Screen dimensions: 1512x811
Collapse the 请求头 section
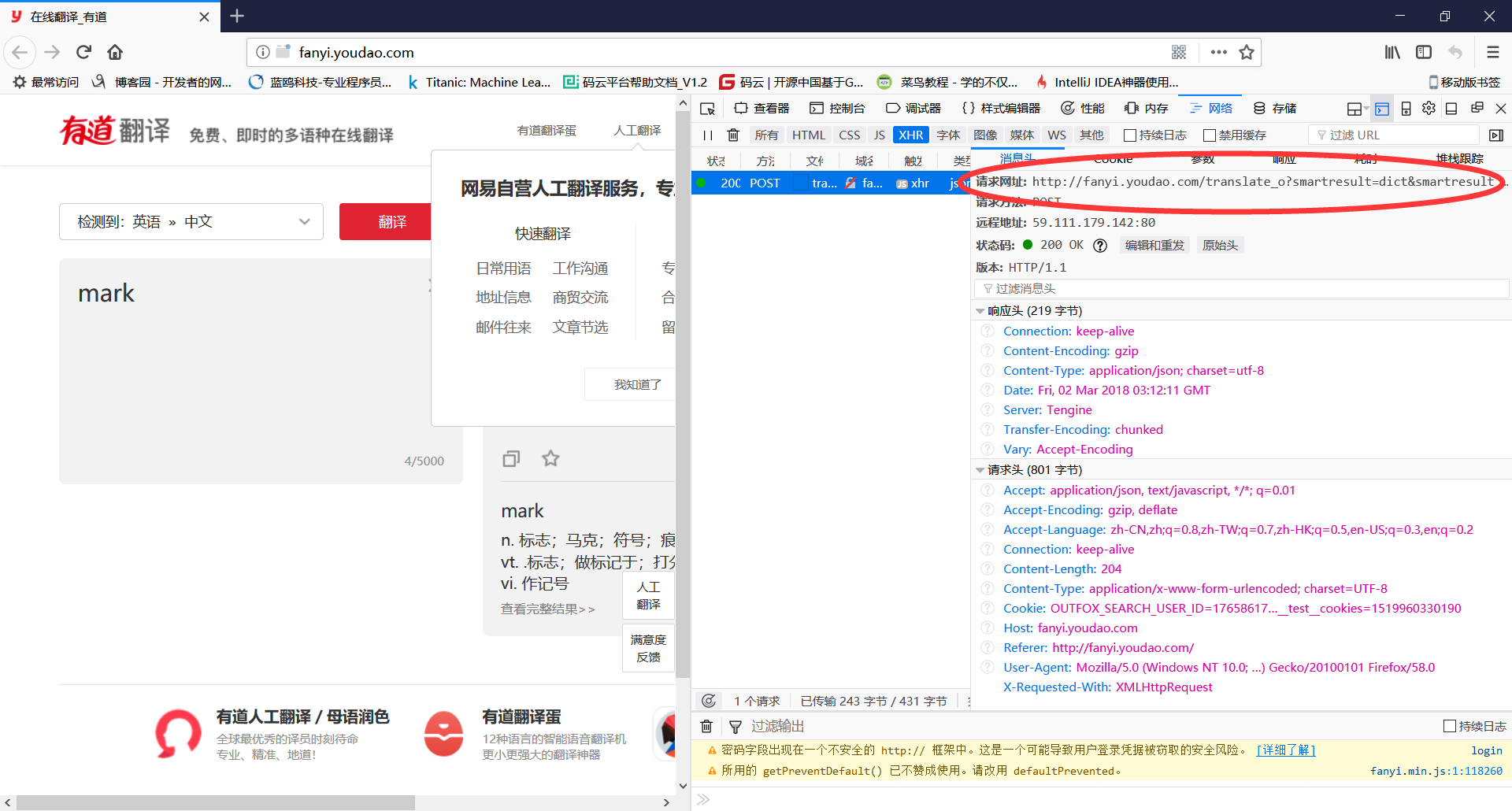980,470
